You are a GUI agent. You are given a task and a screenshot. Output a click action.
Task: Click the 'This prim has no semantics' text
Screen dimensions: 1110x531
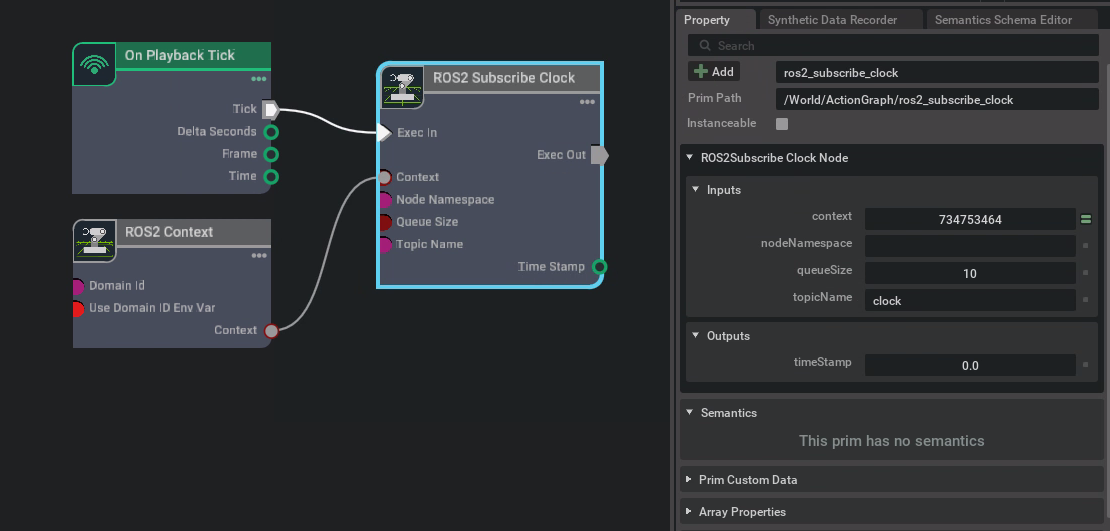891,441
